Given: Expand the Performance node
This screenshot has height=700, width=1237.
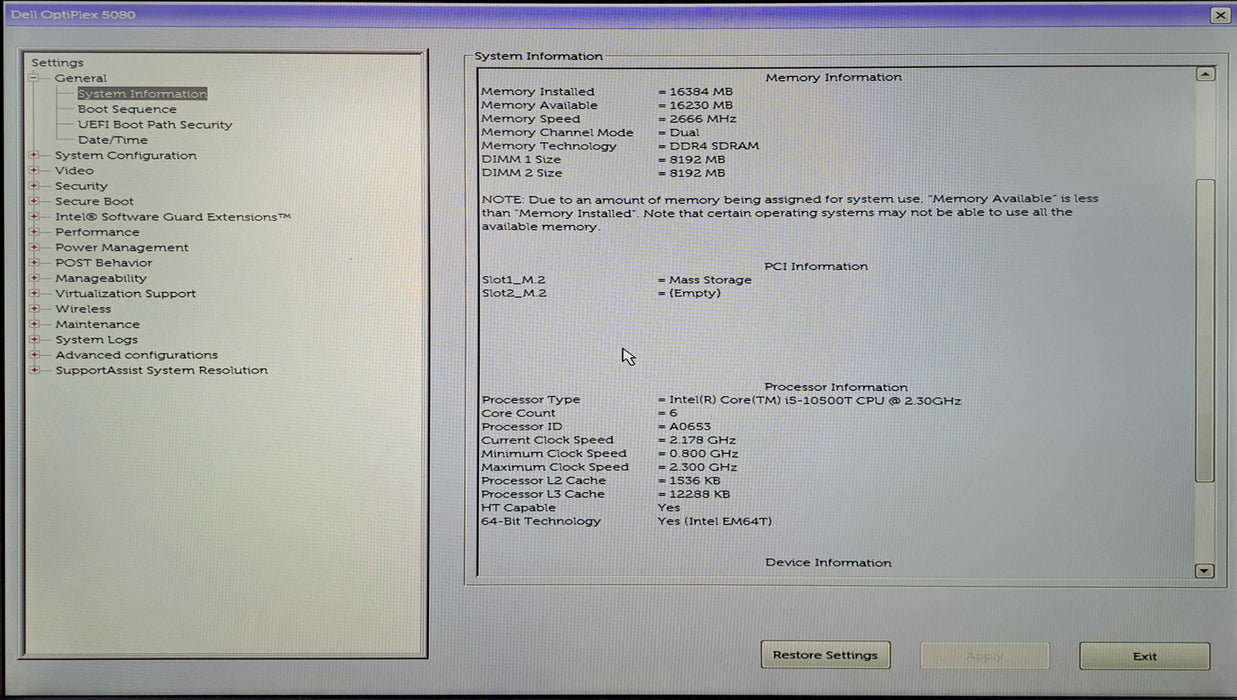Looking at the screenshot, I should [34, 232].
